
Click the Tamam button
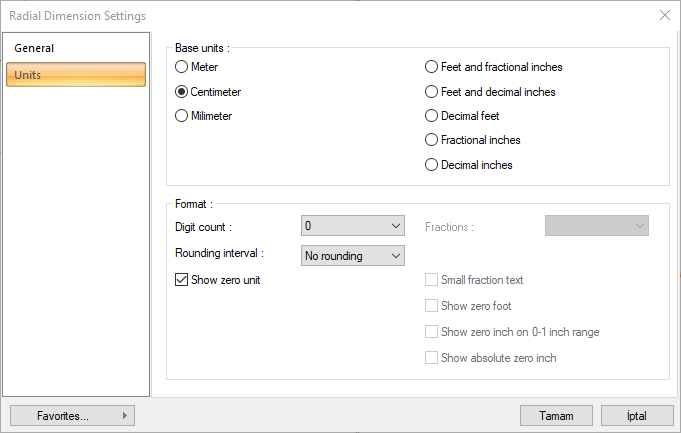click(556, 415)
